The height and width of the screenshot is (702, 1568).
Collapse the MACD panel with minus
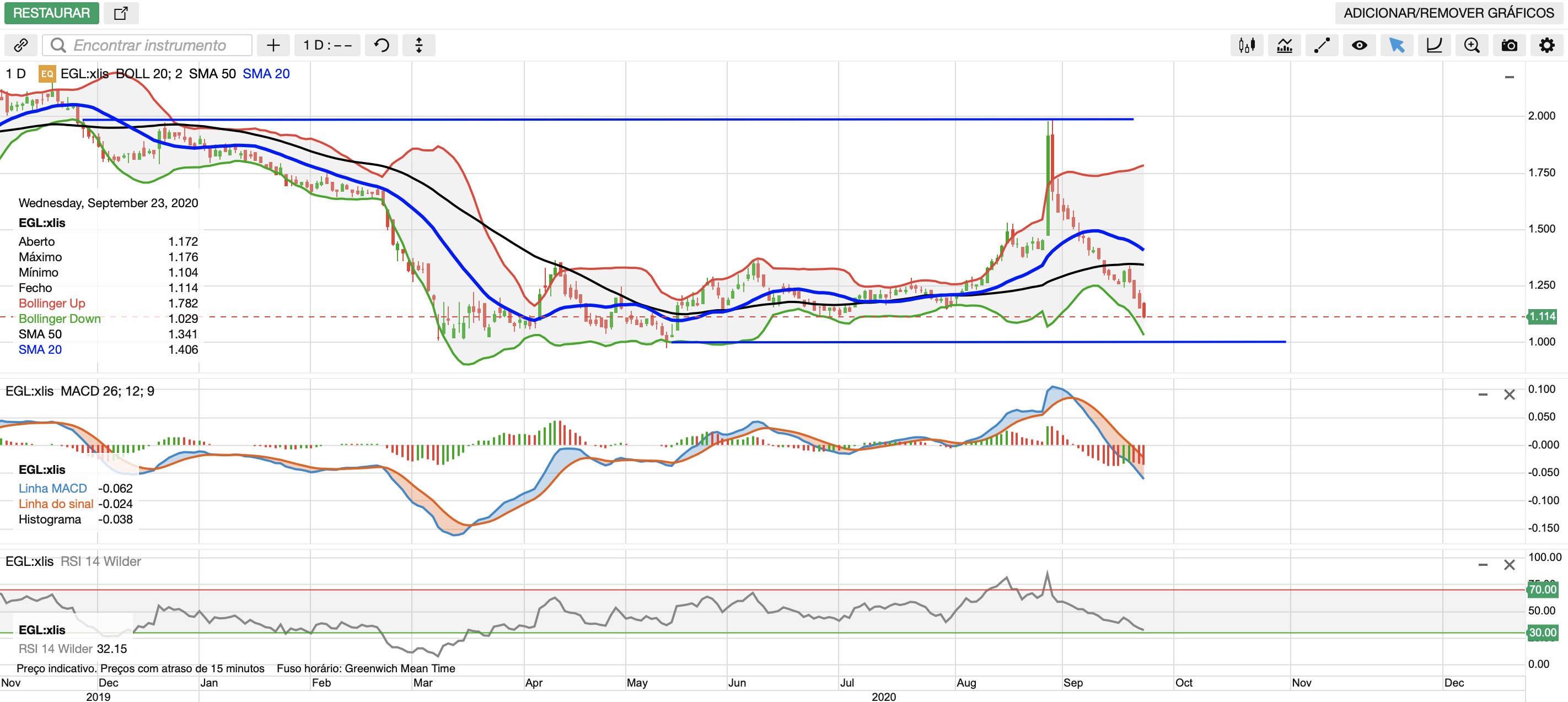(x=1483, y=395)
